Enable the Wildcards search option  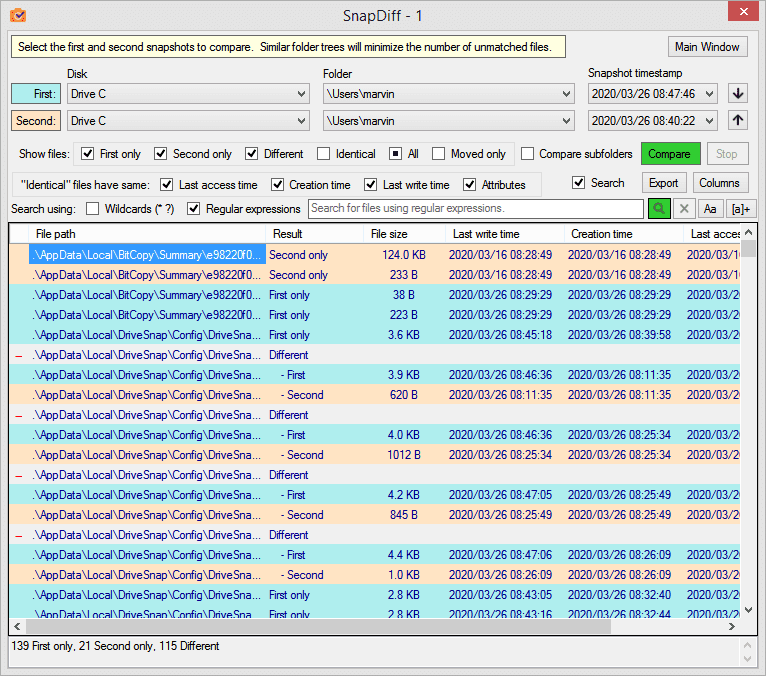[x=93, y=209]
